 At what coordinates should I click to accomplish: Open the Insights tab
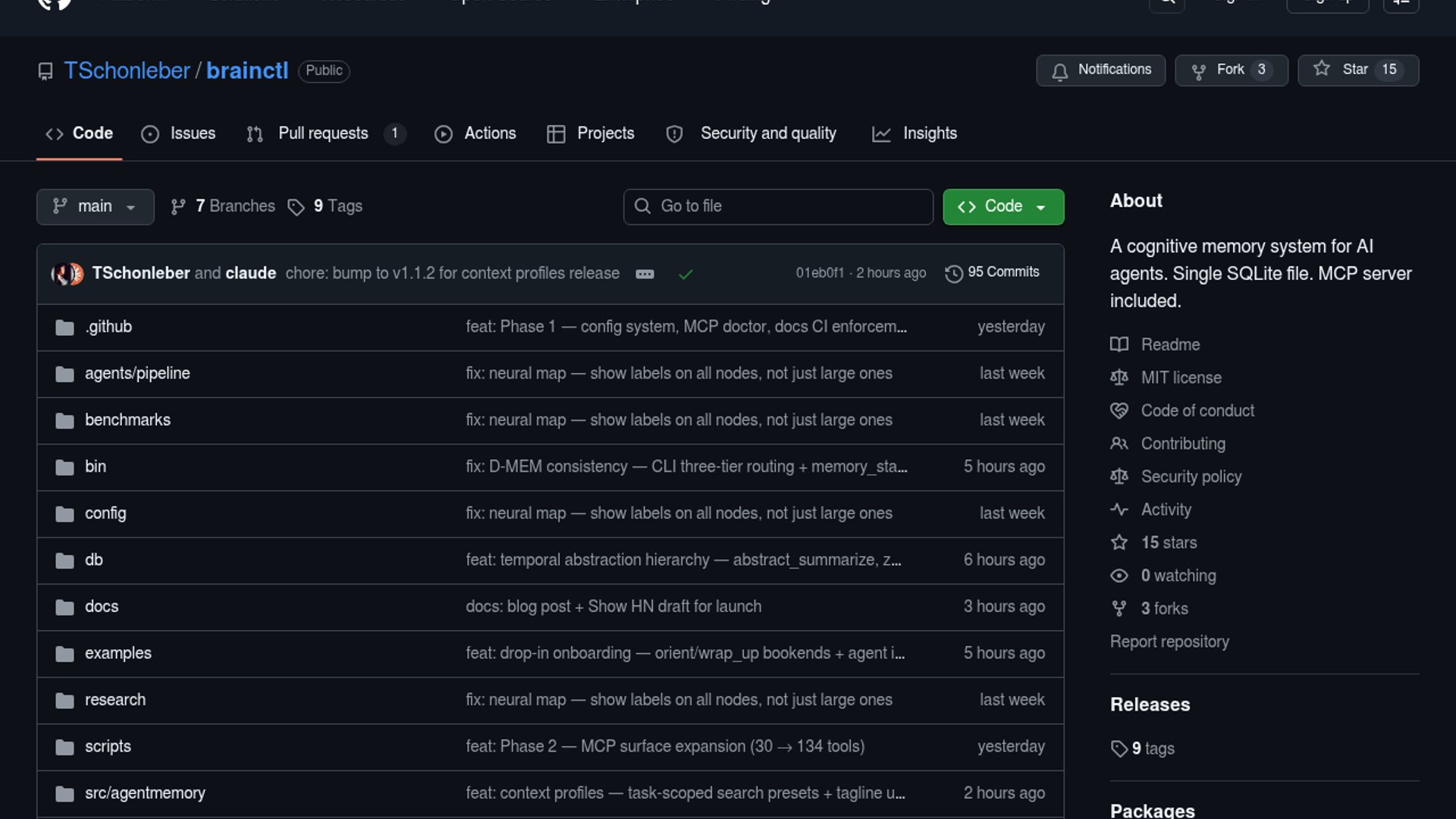click(x=915, y=133)
